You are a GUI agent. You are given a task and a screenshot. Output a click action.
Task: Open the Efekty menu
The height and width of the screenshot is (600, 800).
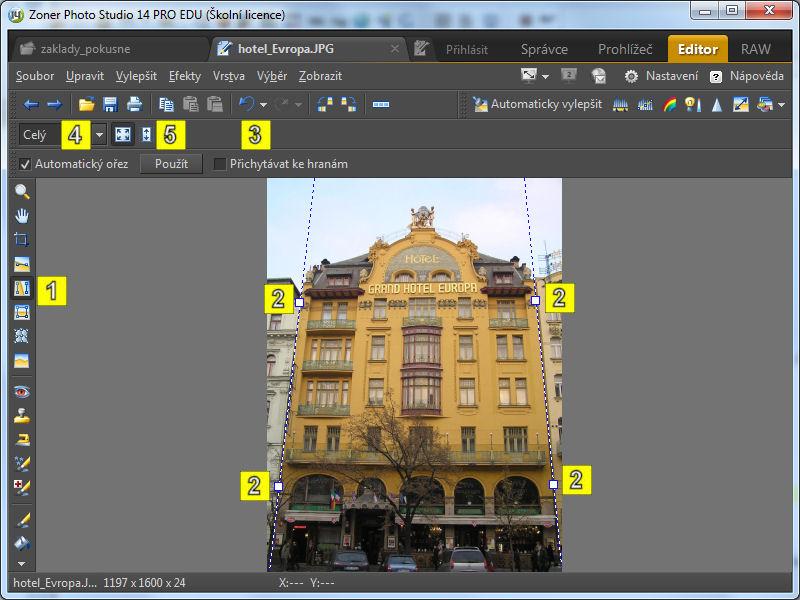click(185, 76)
